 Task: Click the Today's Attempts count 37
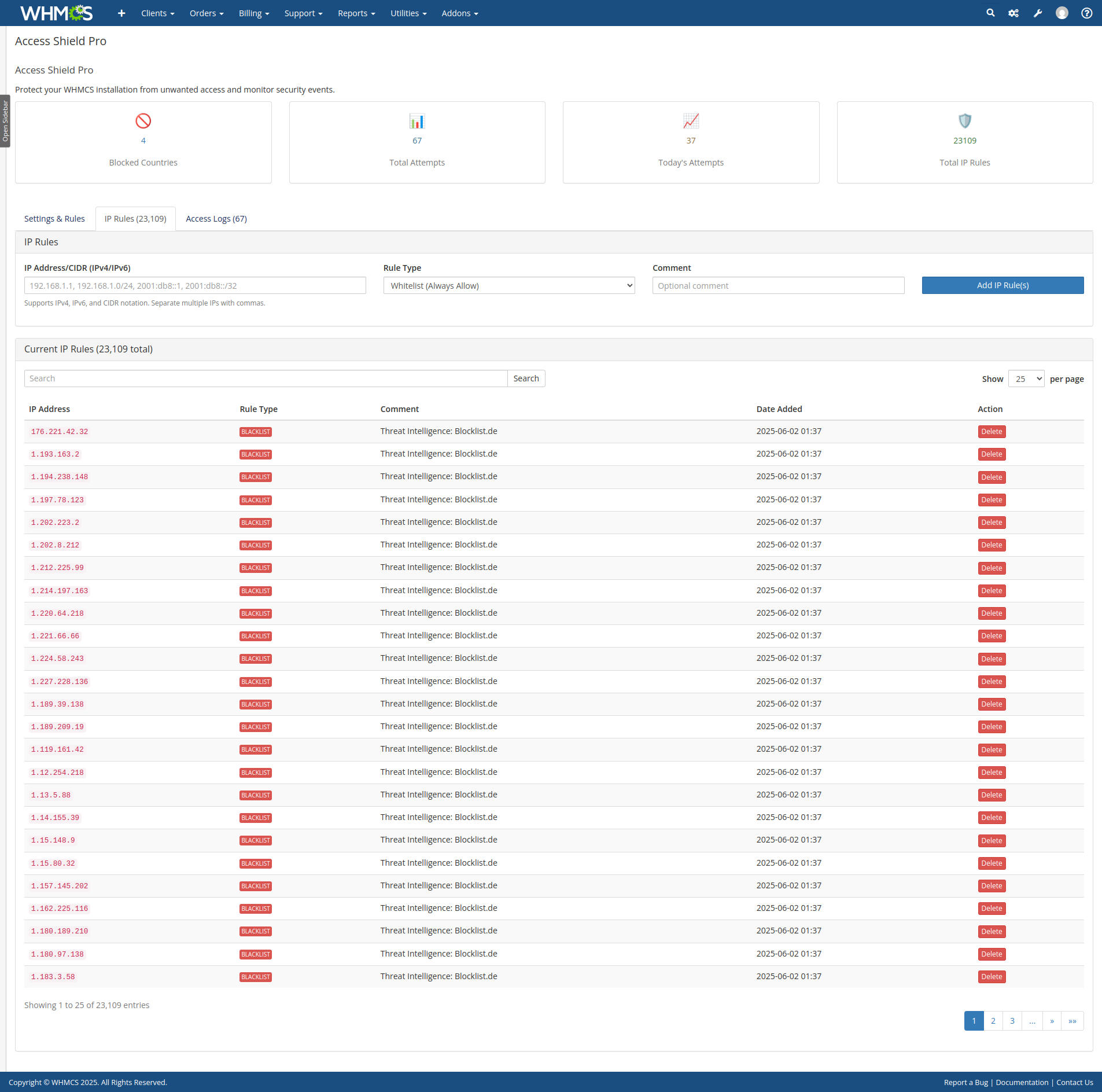tap(691, 141)
